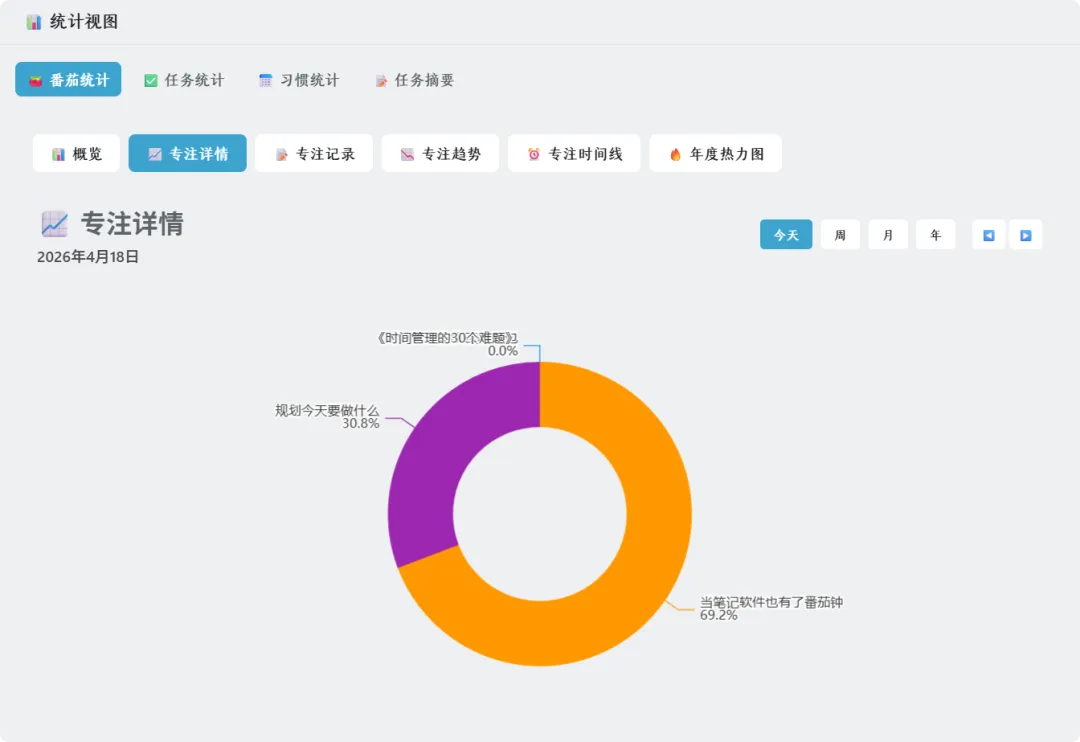Select the 概览 sub-tab

[76, 154]
